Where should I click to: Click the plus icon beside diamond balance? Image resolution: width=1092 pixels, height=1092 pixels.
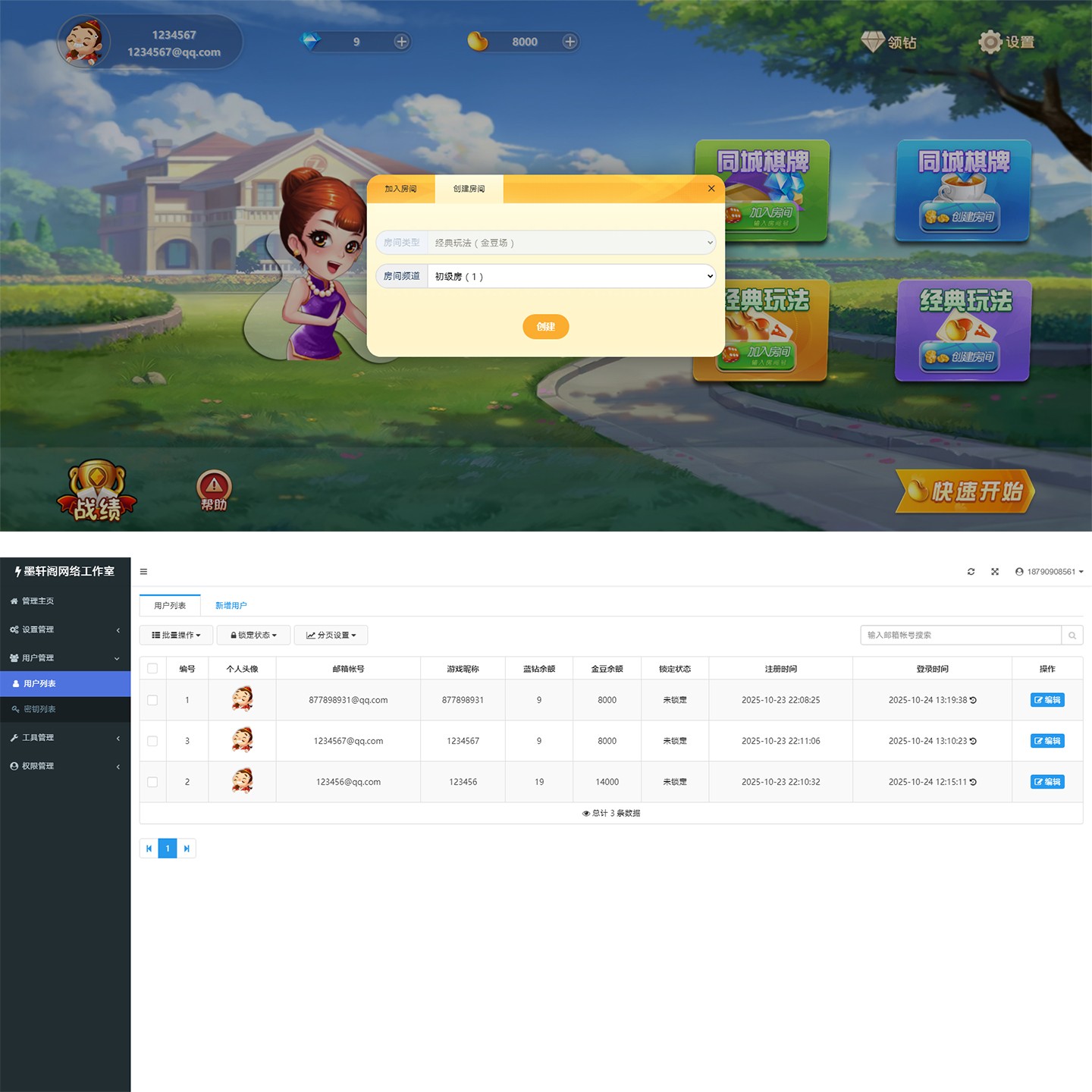point(402,42)
